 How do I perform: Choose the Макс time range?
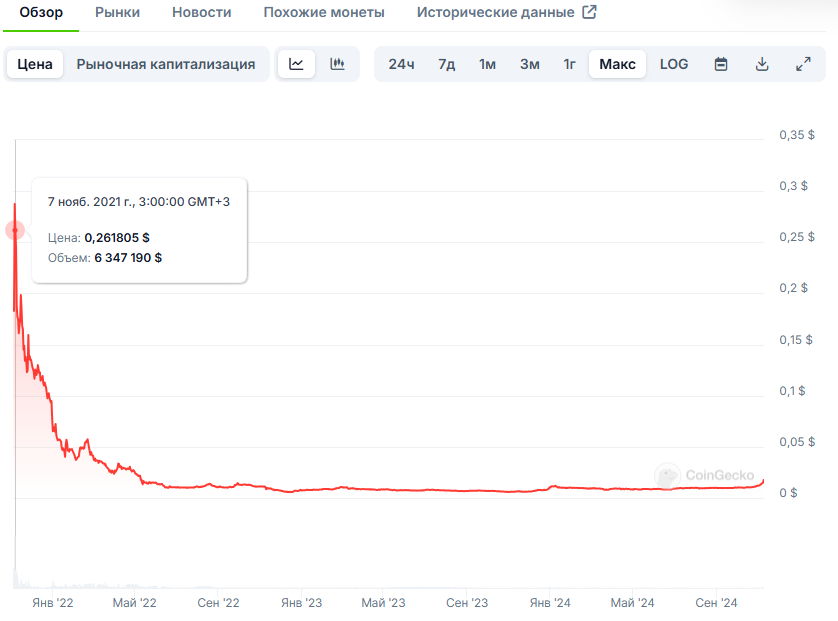(x=617, y=64)
